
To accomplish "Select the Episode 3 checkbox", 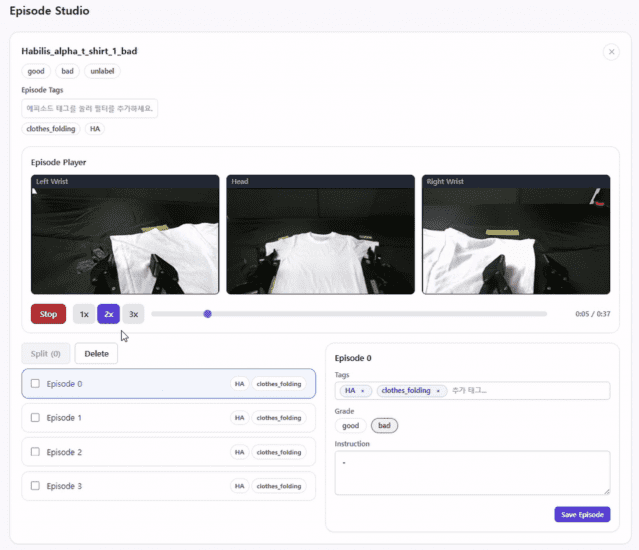I will coord(36,486).
